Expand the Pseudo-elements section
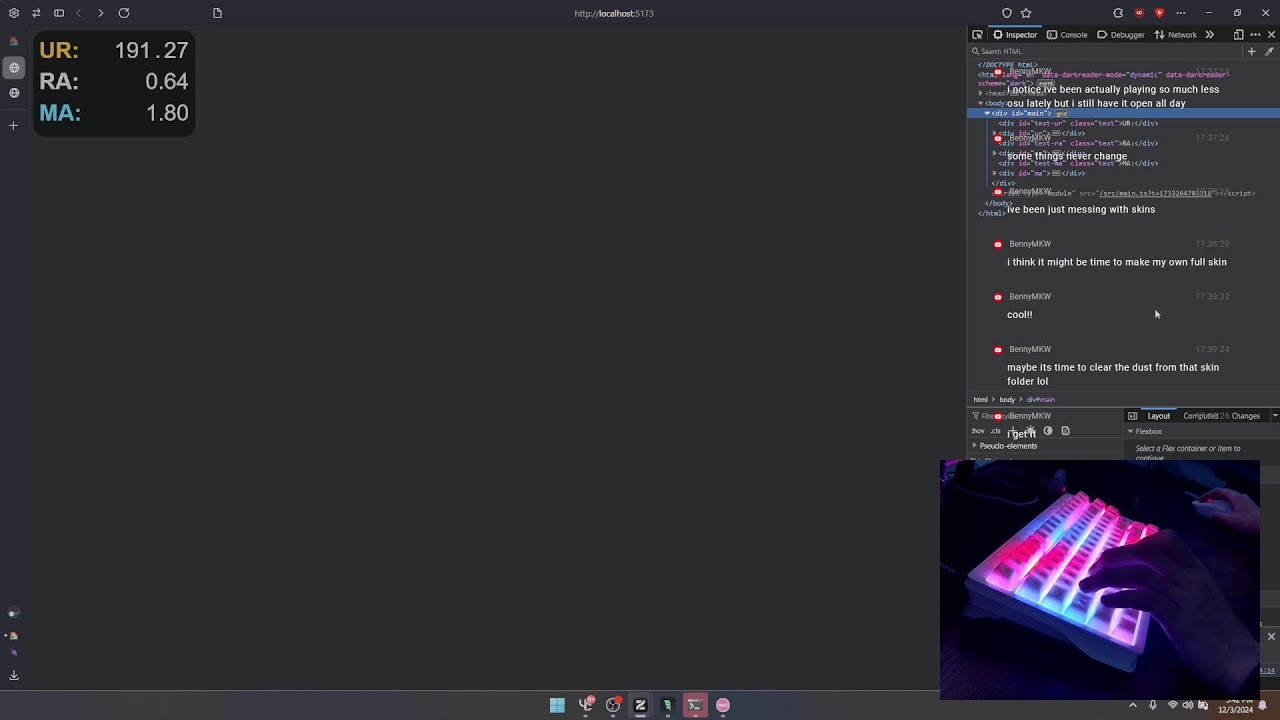Screen dimensions: 1280x720 (975, 446)
